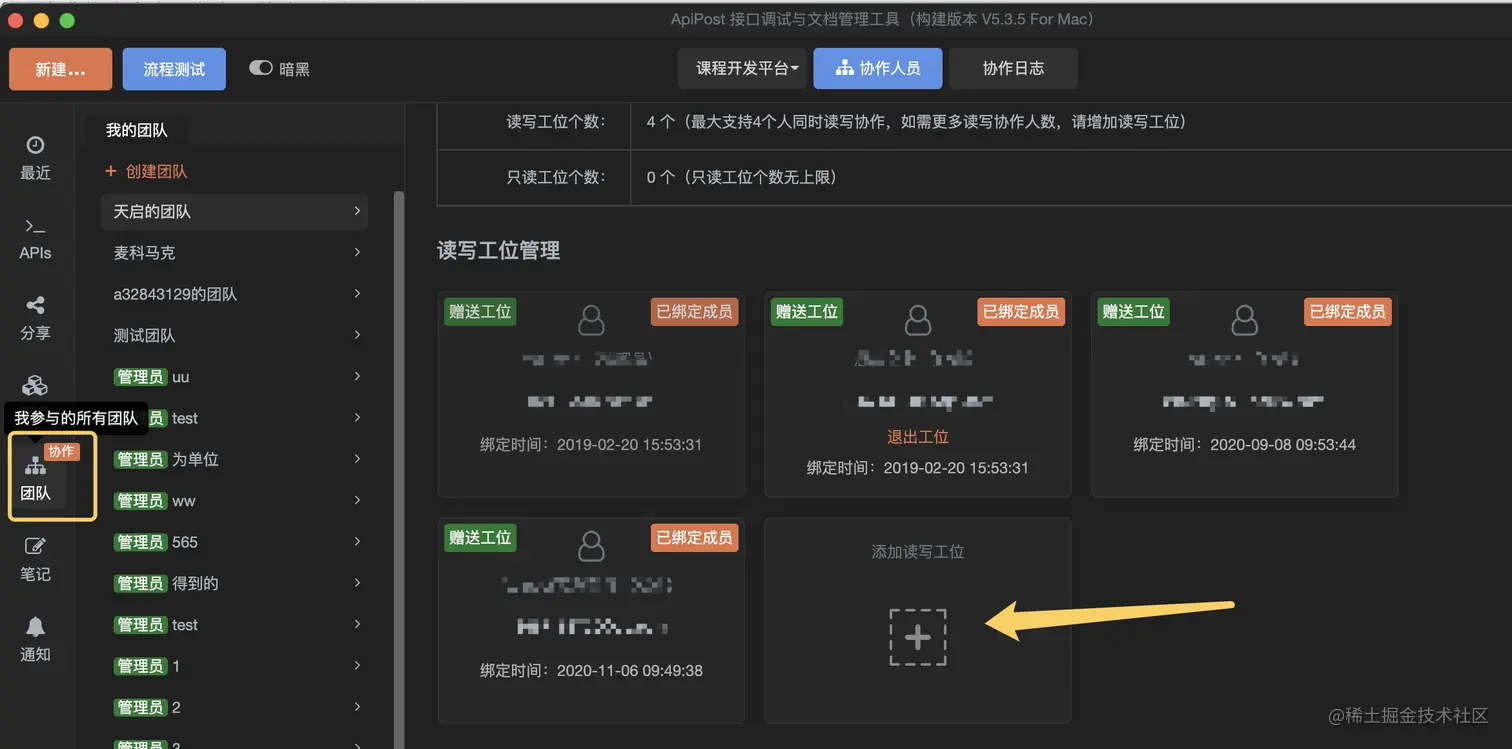This screenshot has width=1512, height=749.
Task: Select team named 1
Action: click(234, 665)
